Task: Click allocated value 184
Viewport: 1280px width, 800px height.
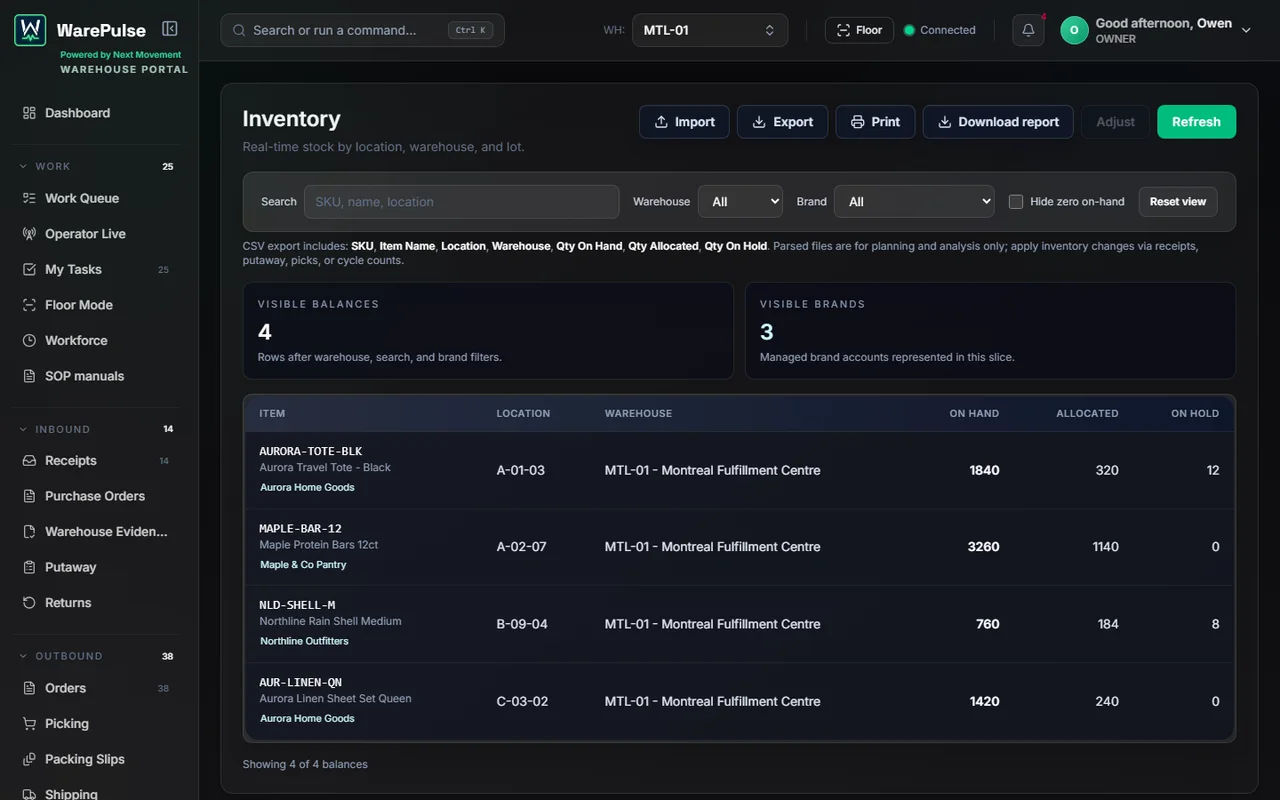Action: (x=1108, y=624)
